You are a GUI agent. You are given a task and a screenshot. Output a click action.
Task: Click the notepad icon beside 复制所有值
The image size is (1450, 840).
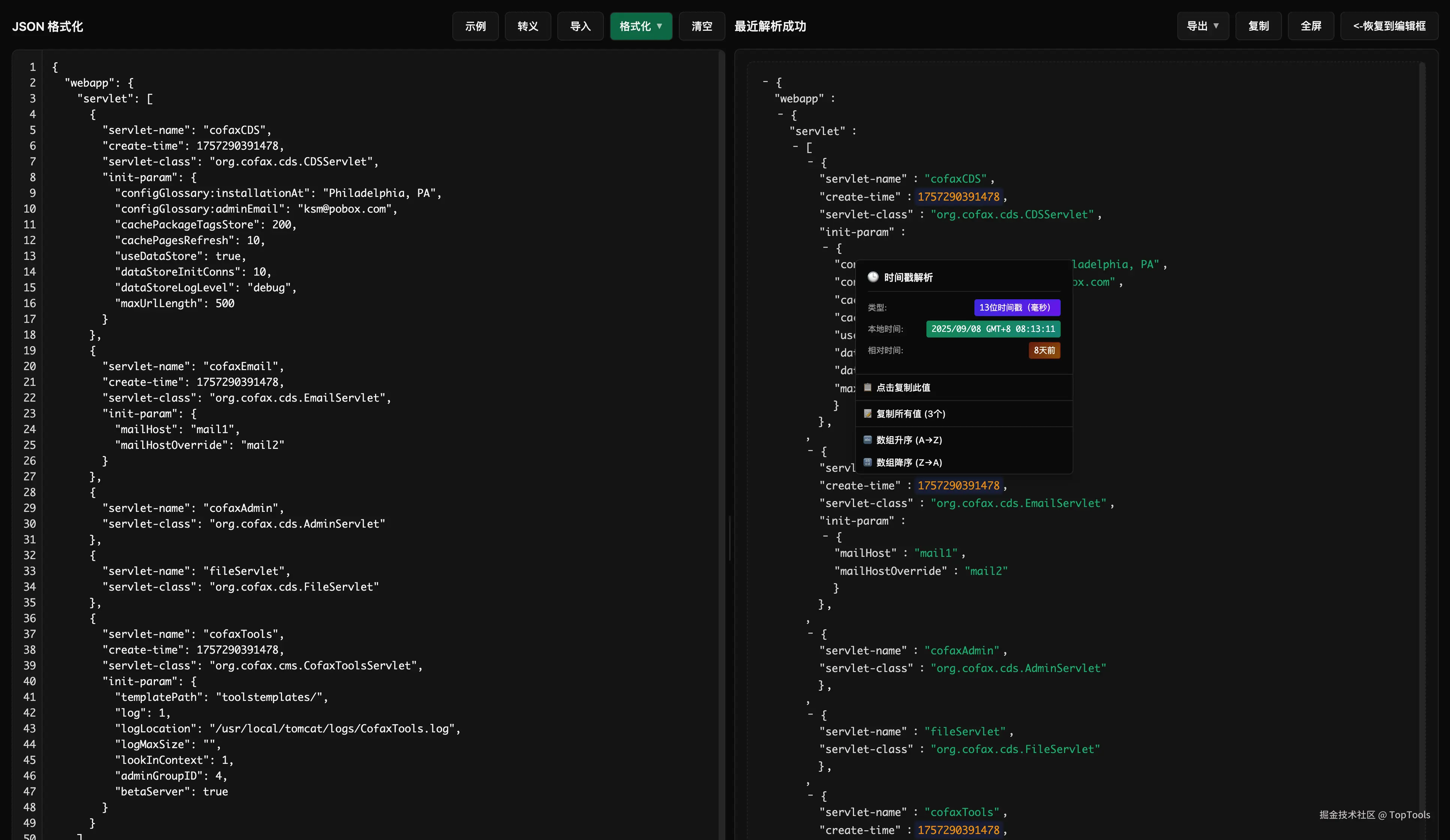tap(868, 414)
